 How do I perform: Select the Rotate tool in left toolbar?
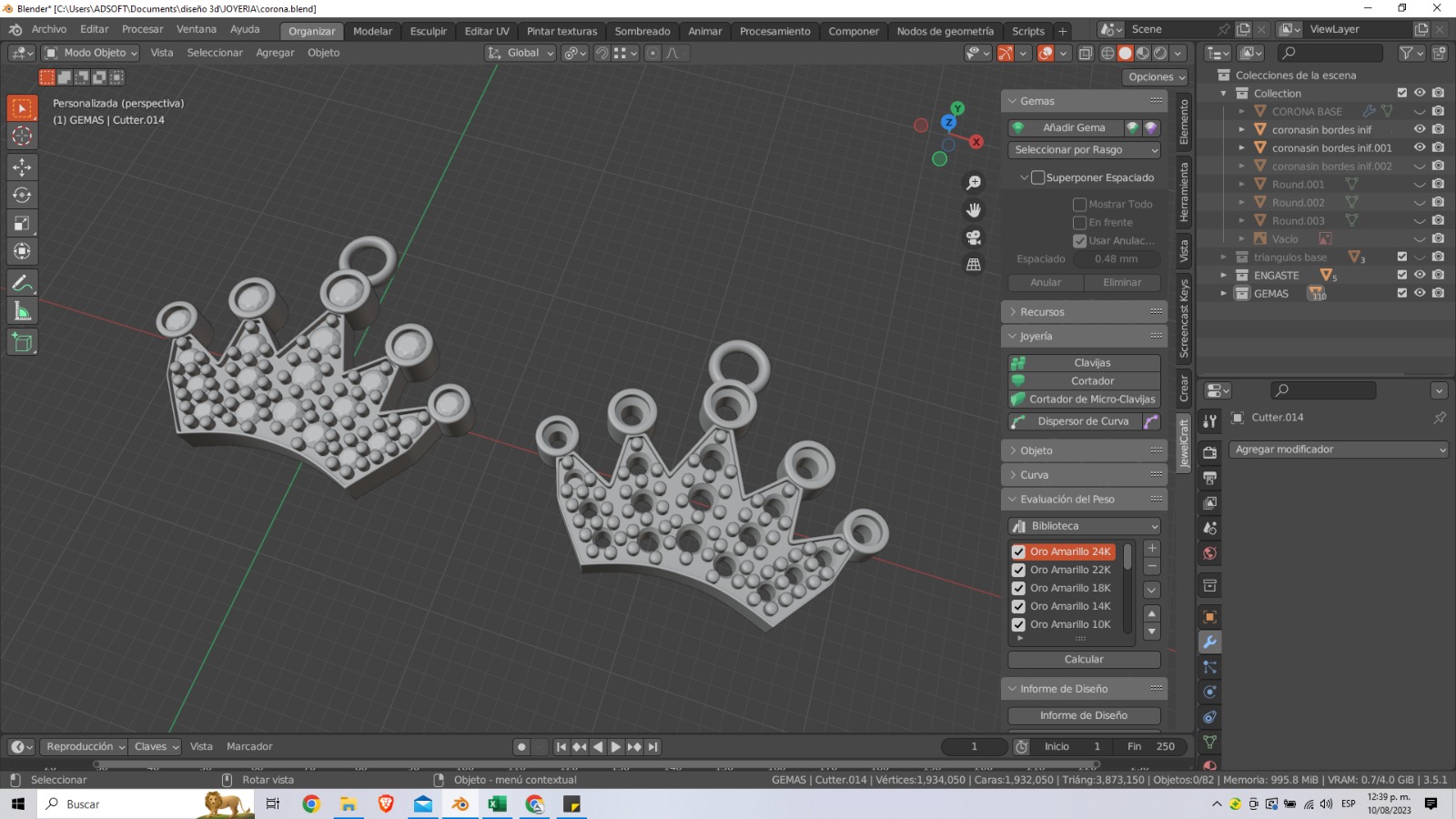coord(22,195)
